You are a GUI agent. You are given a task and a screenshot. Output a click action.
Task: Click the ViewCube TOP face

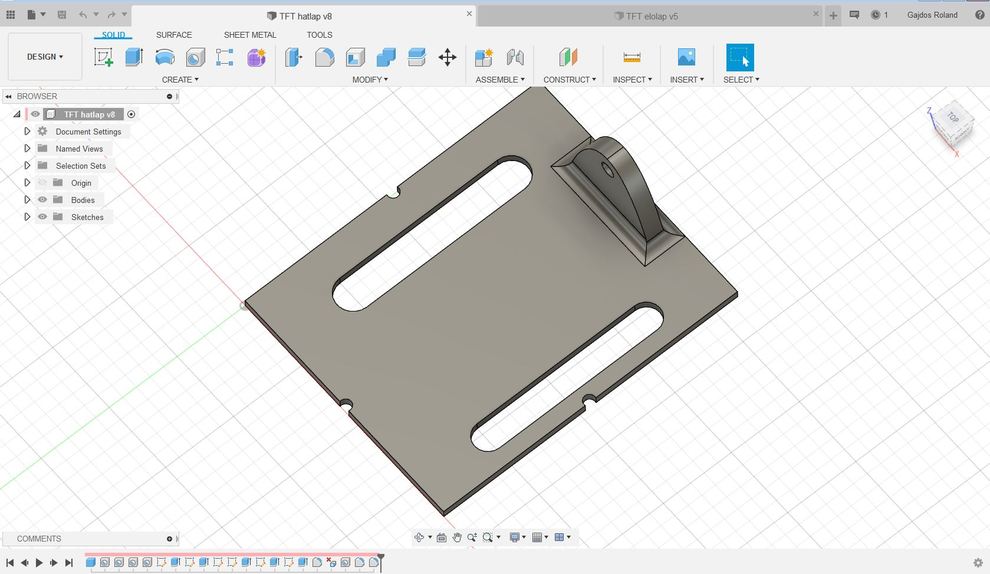(952, 117)
